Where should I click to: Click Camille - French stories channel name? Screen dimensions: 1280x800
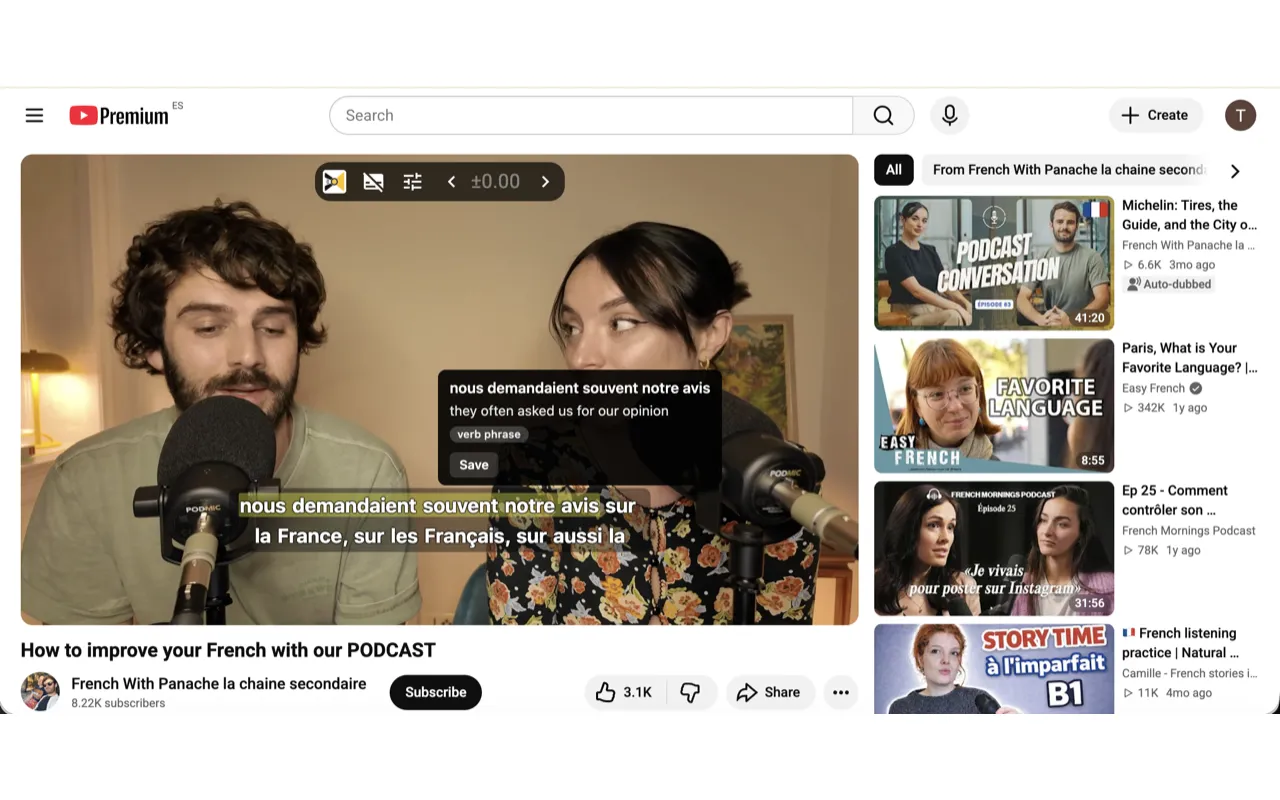point(1189,673)
